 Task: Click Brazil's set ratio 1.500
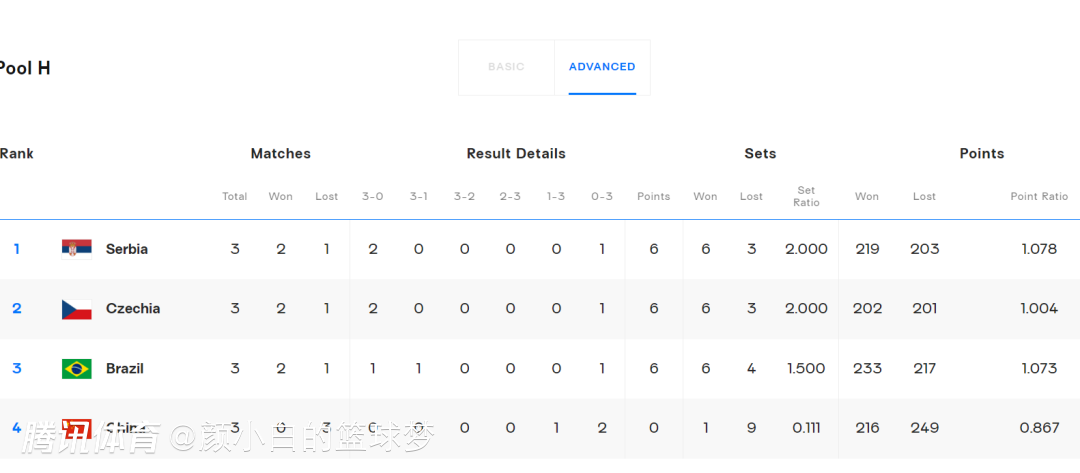coord(806,369)
